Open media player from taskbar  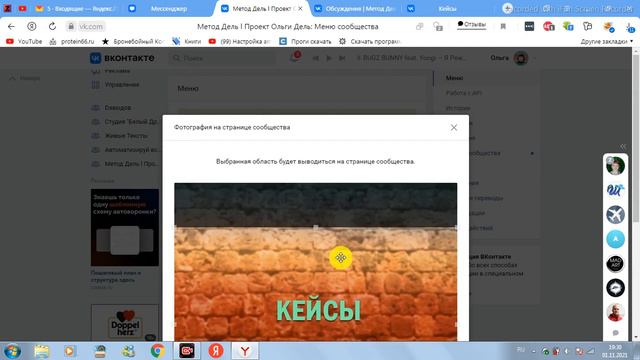pos(70,351)
